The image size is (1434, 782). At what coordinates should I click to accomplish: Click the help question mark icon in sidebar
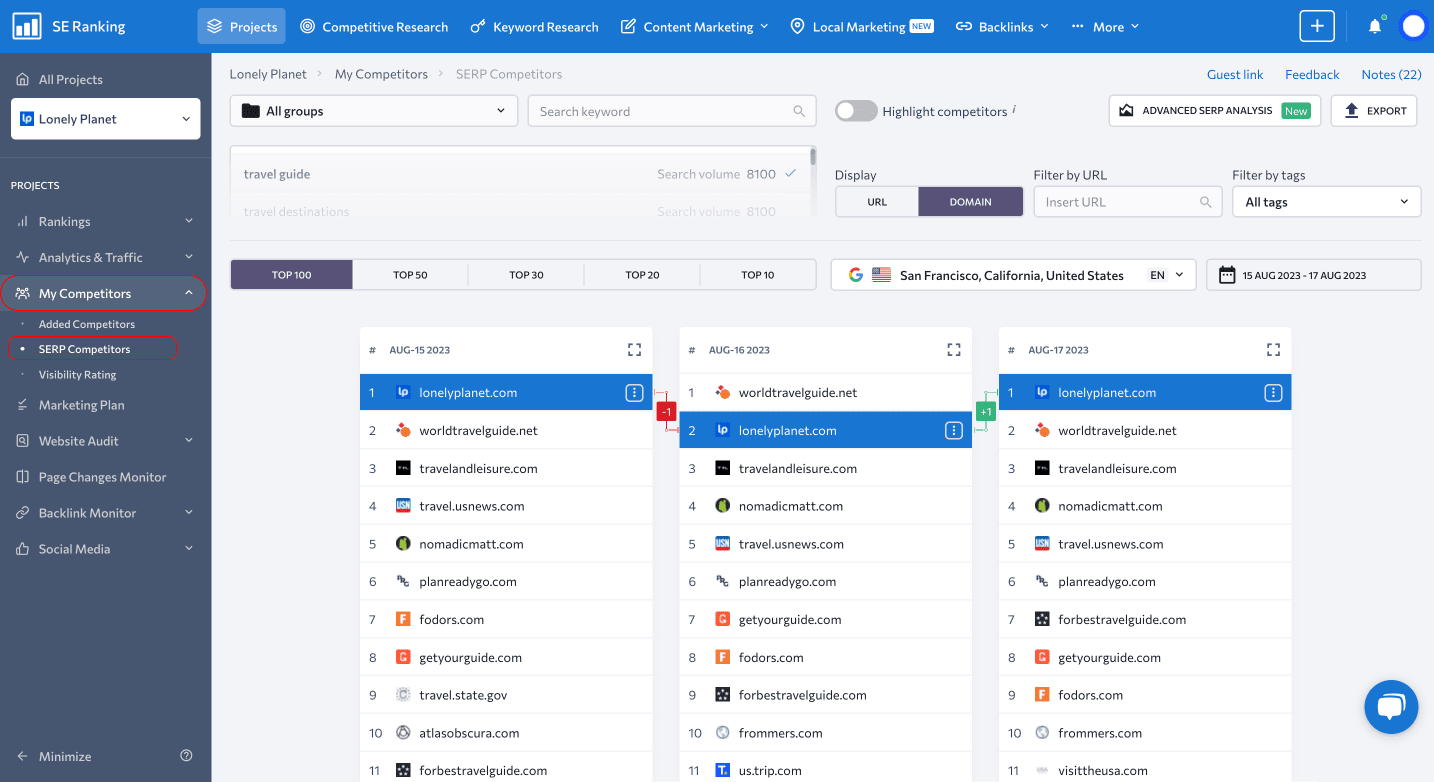pos(186,756)
